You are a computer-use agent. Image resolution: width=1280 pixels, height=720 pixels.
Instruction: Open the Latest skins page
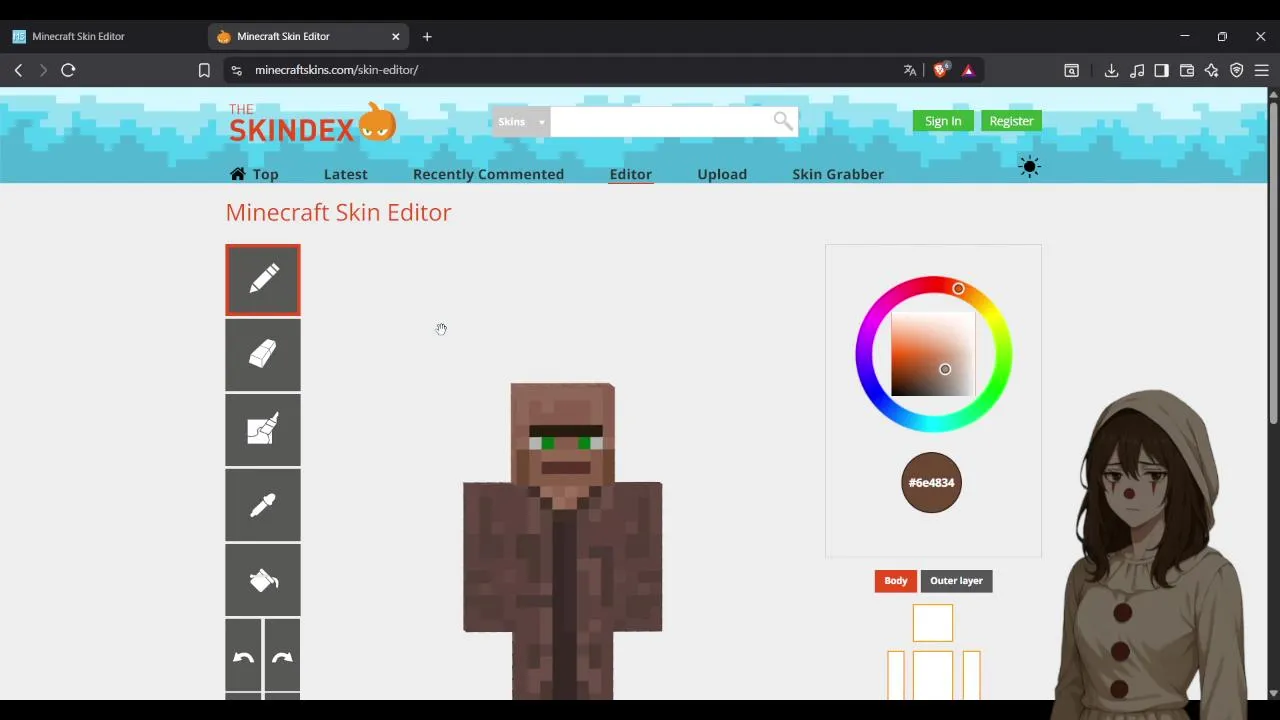tap(345, 174)
